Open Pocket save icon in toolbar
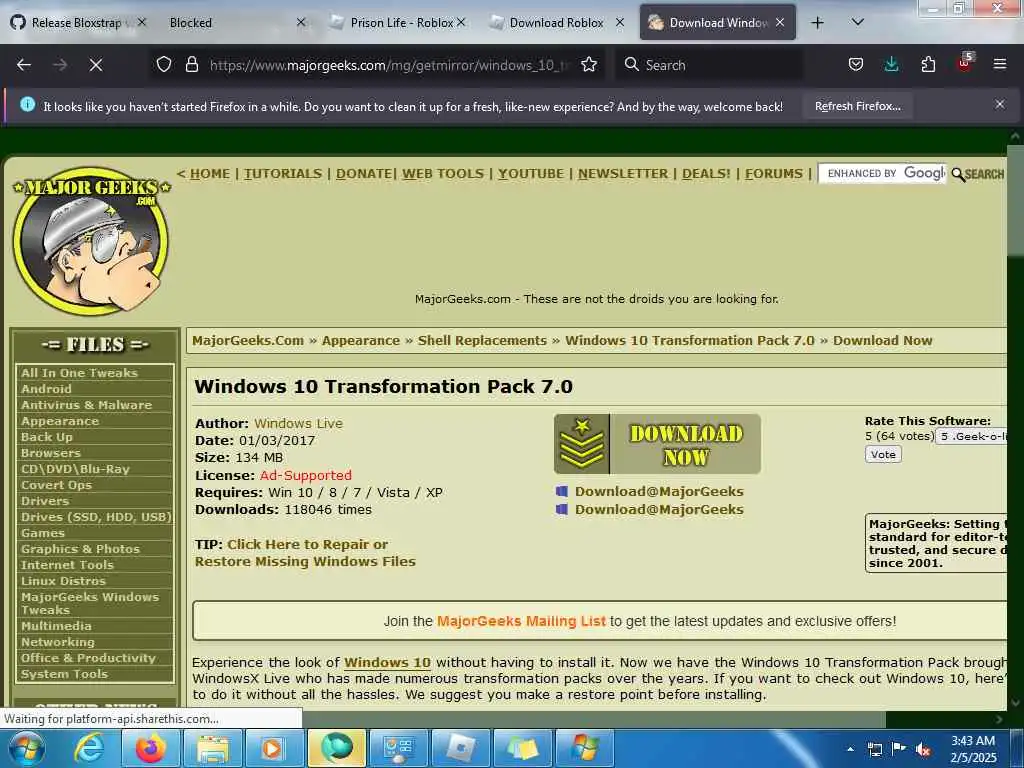The width and height of the screenshot is (1024, 768). coord(856,65)
